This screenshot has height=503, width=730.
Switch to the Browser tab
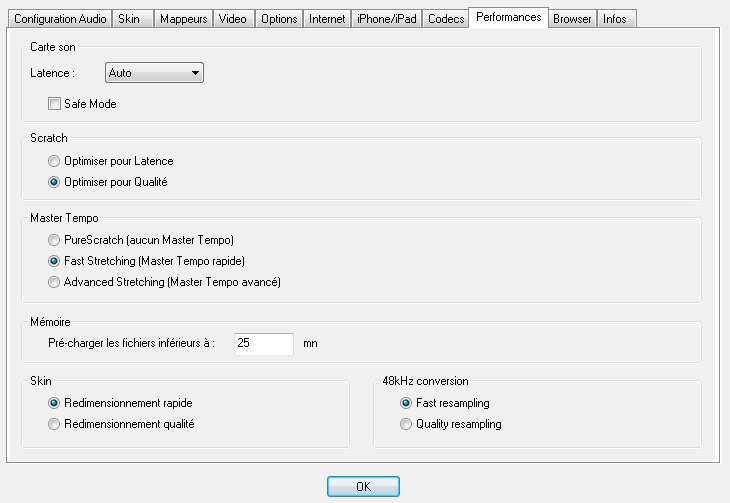(x=572, y=19)
